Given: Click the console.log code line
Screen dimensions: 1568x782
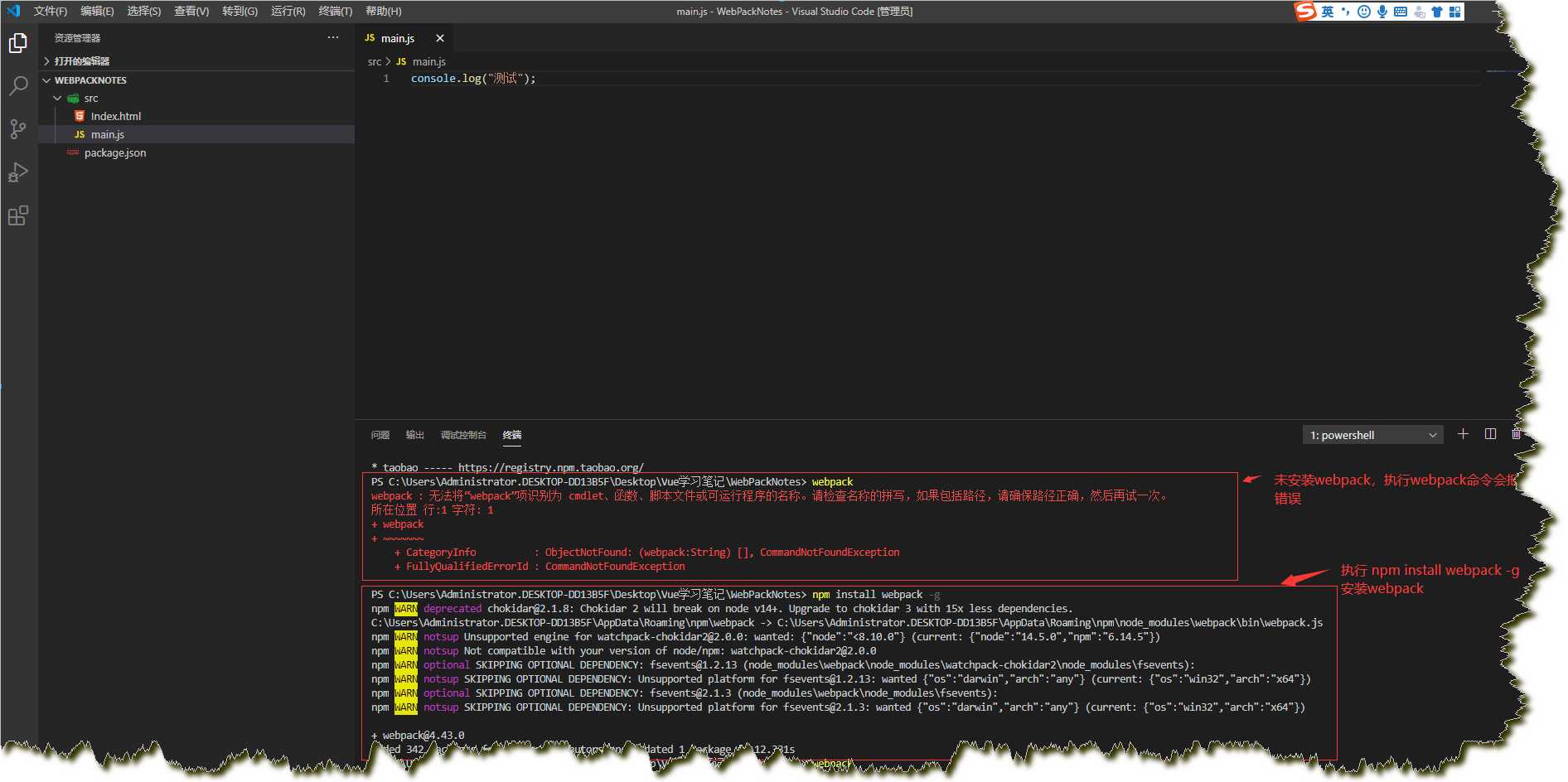Looking at the screenshot, I should pyautogui.click(x=473, y=78).
